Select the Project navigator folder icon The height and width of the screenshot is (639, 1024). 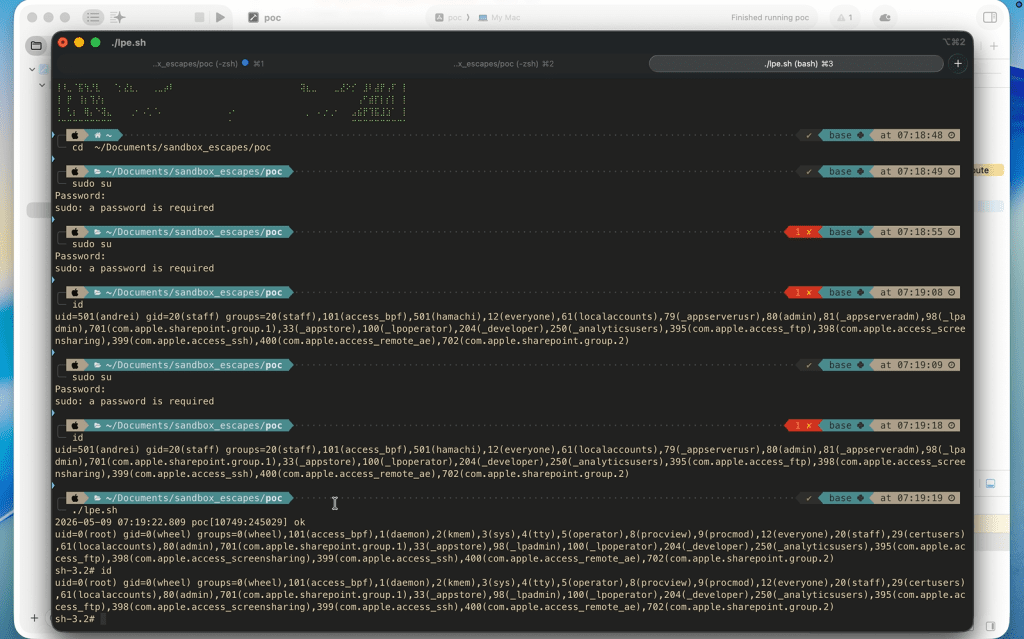(x=36, y=46)
